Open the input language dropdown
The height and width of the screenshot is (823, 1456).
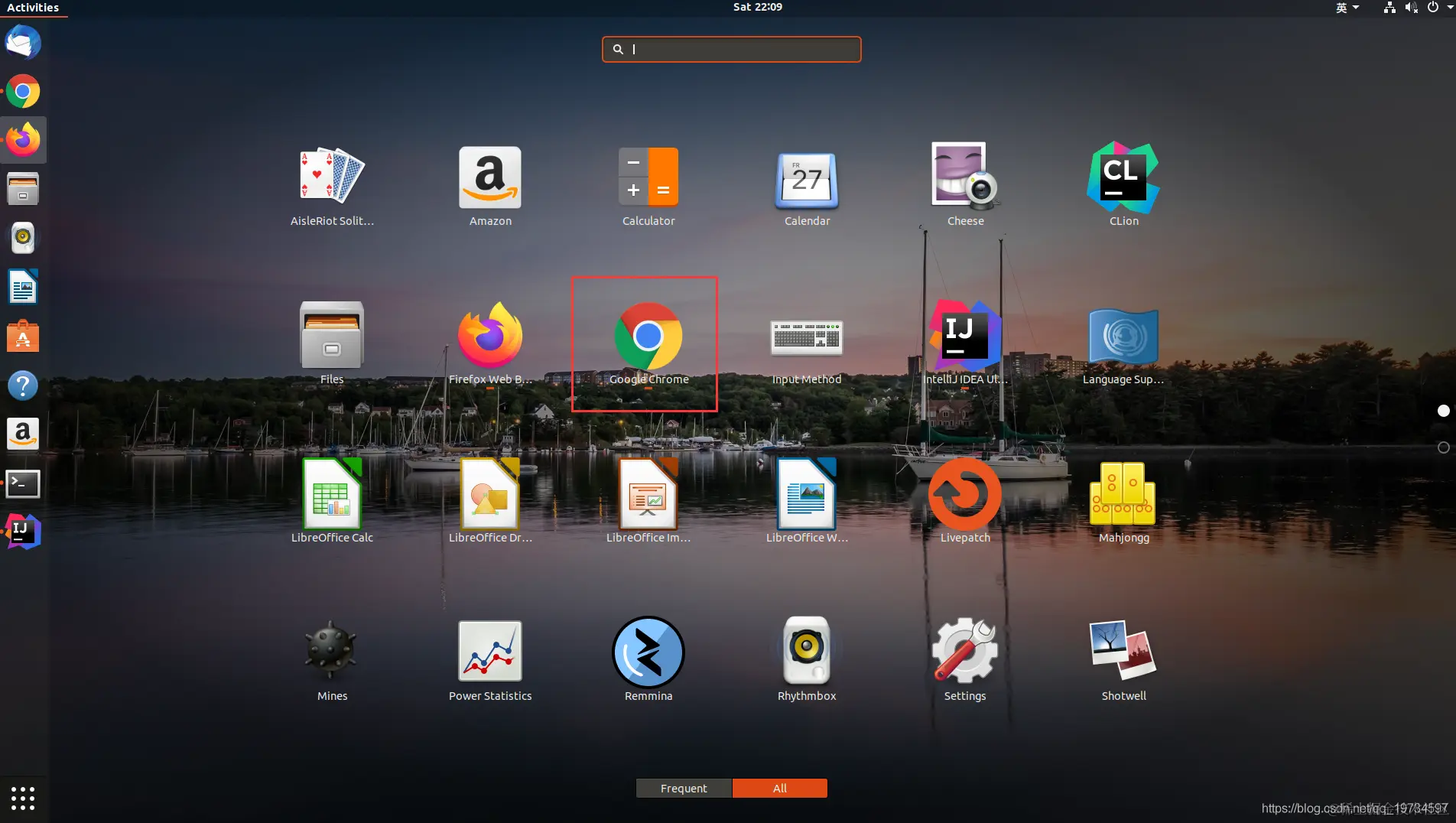(1347, 8)
